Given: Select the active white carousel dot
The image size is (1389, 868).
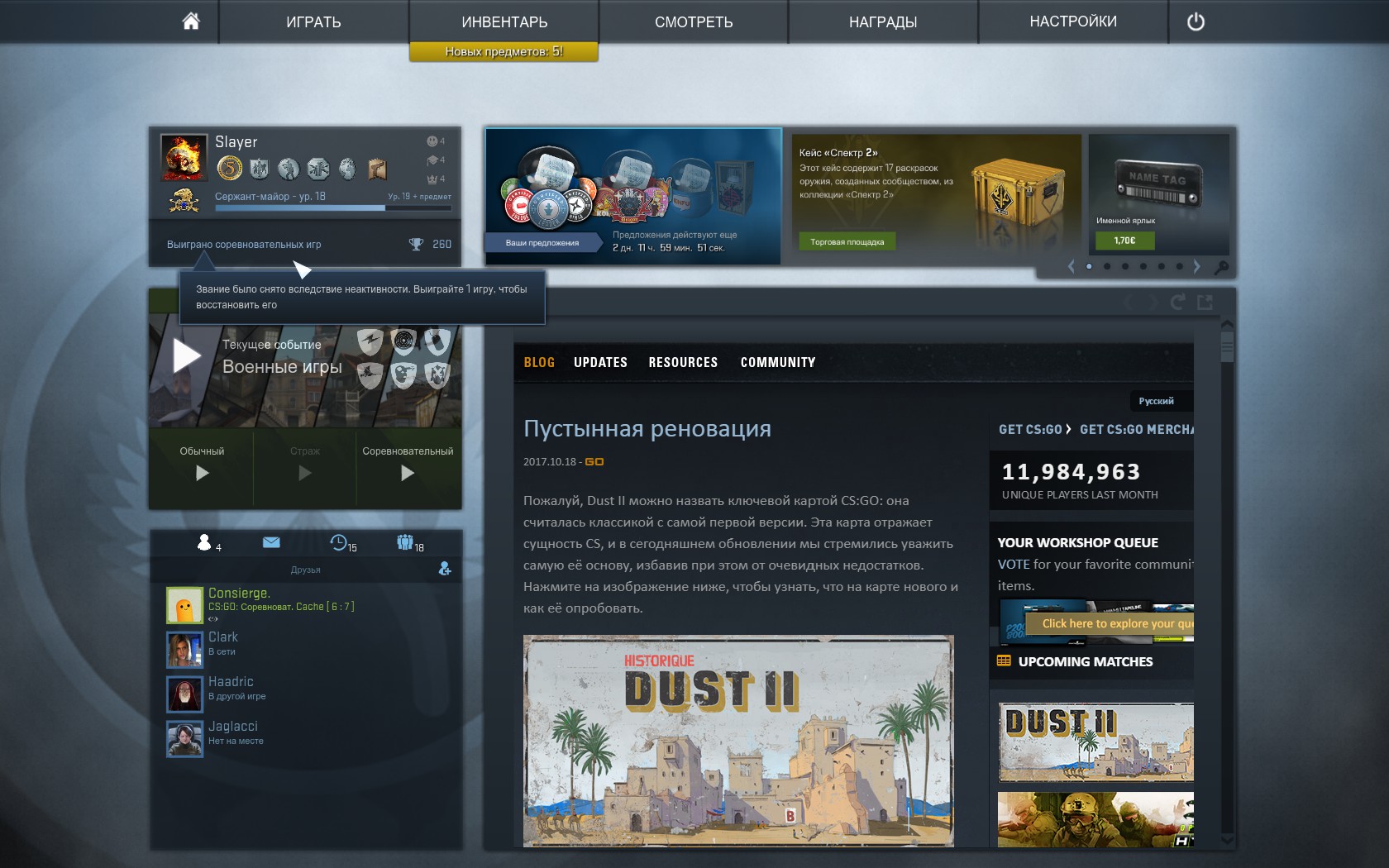Looking at the screenshot, I should [x=1089, y=266].
